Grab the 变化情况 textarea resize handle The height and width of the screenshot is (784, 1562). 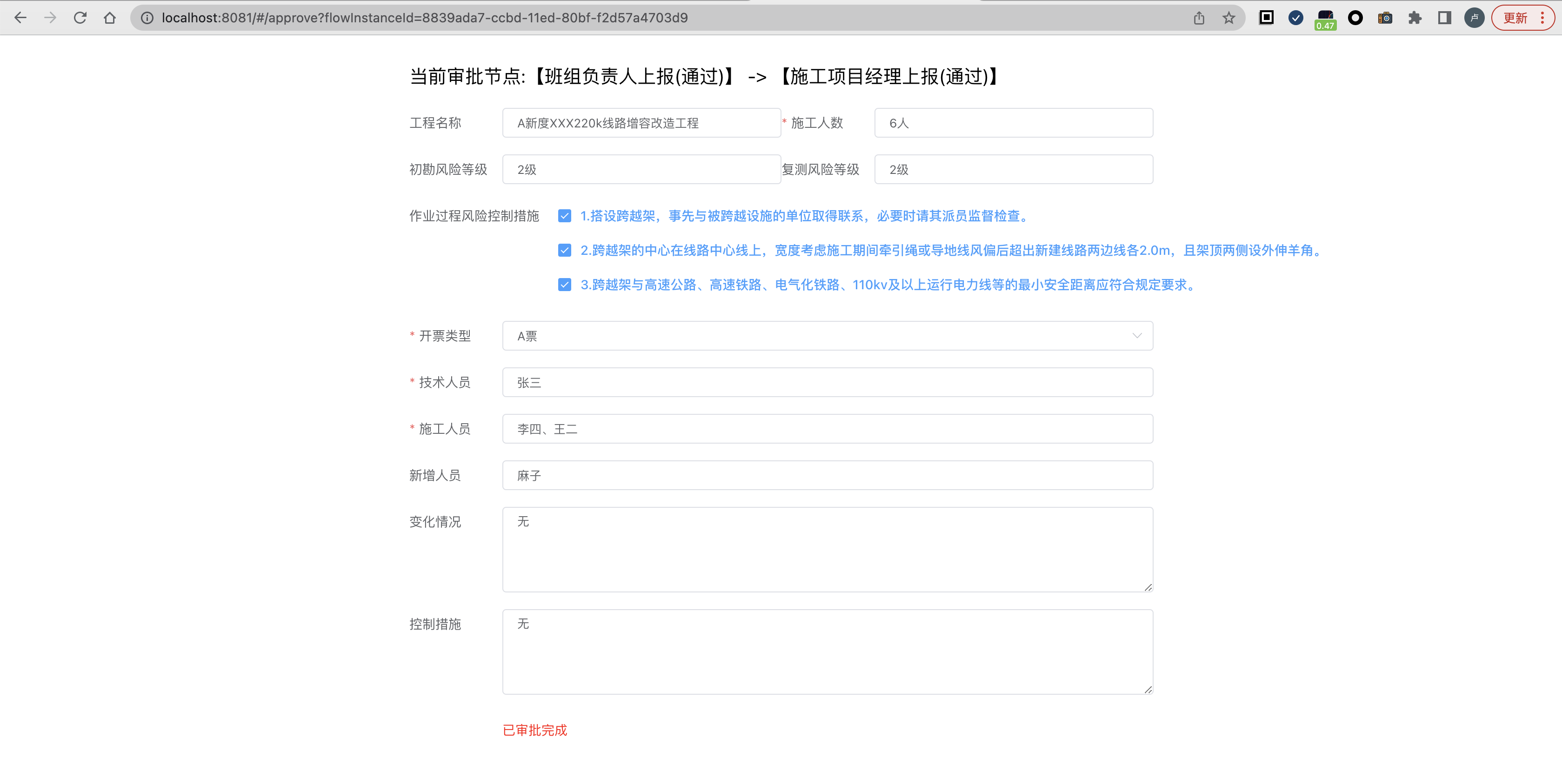pyautogui.click(x=1148, y=587)
